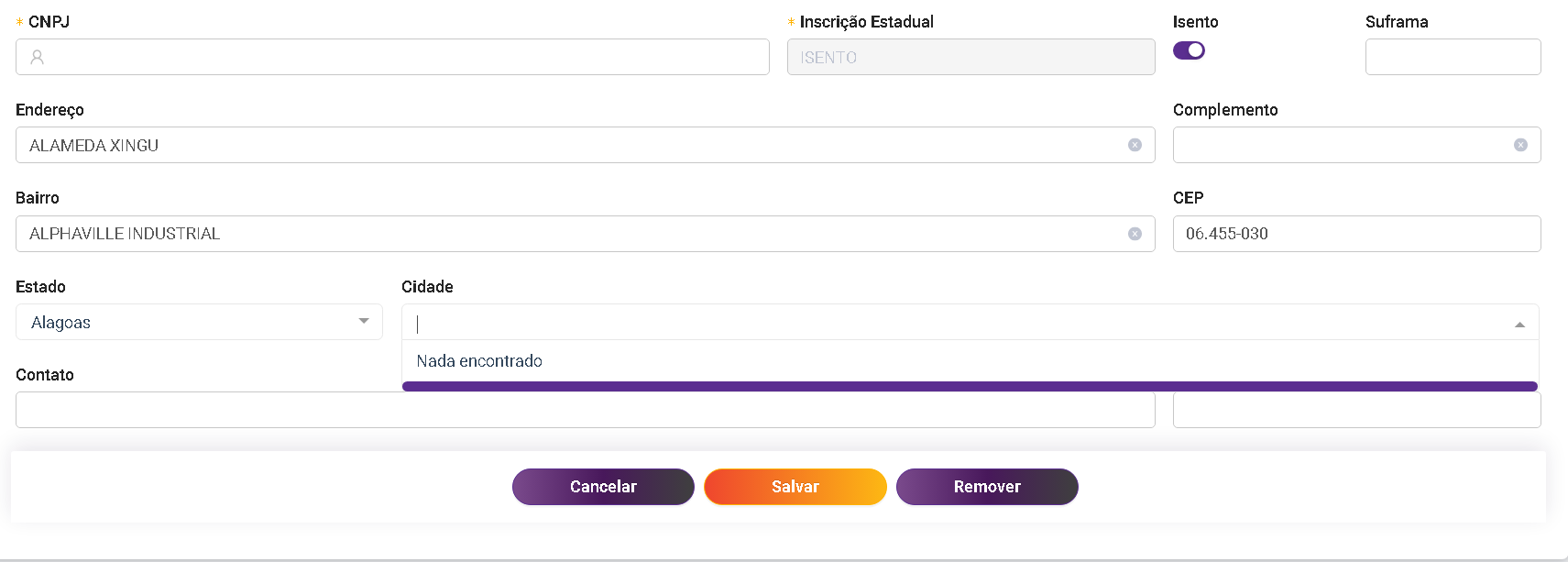
Task: Collapse the Cidade dropdown arrow
Action: pyautogui.click(x=1519, y=324)
